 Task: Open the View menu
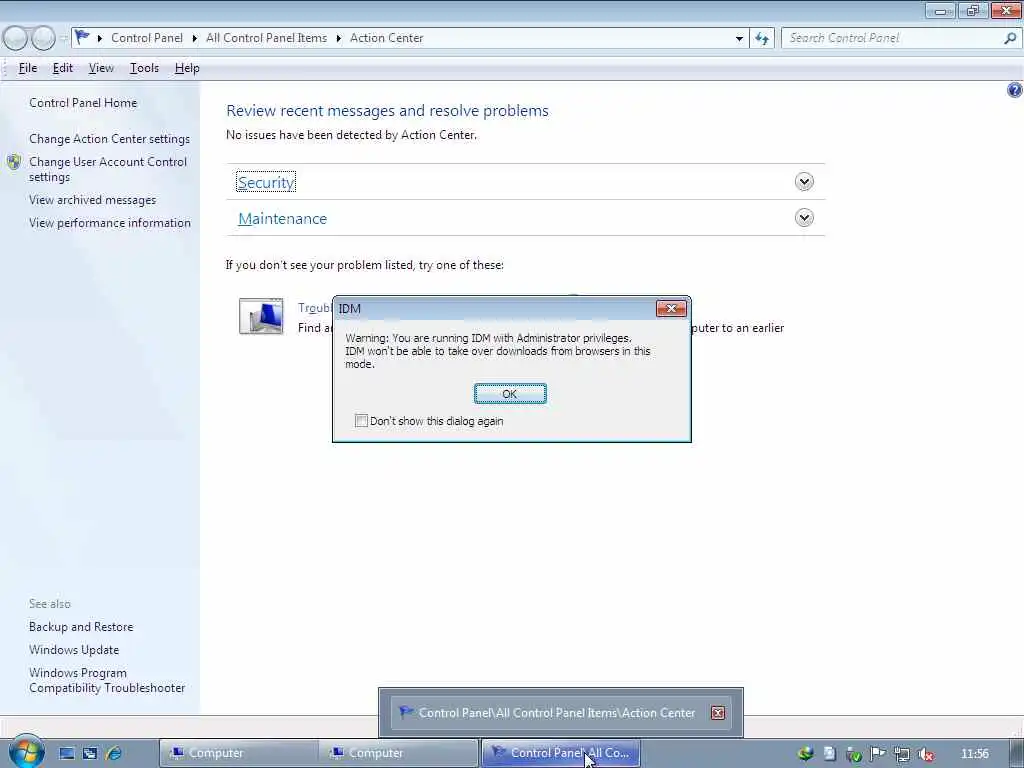click(x=101, y=68)
